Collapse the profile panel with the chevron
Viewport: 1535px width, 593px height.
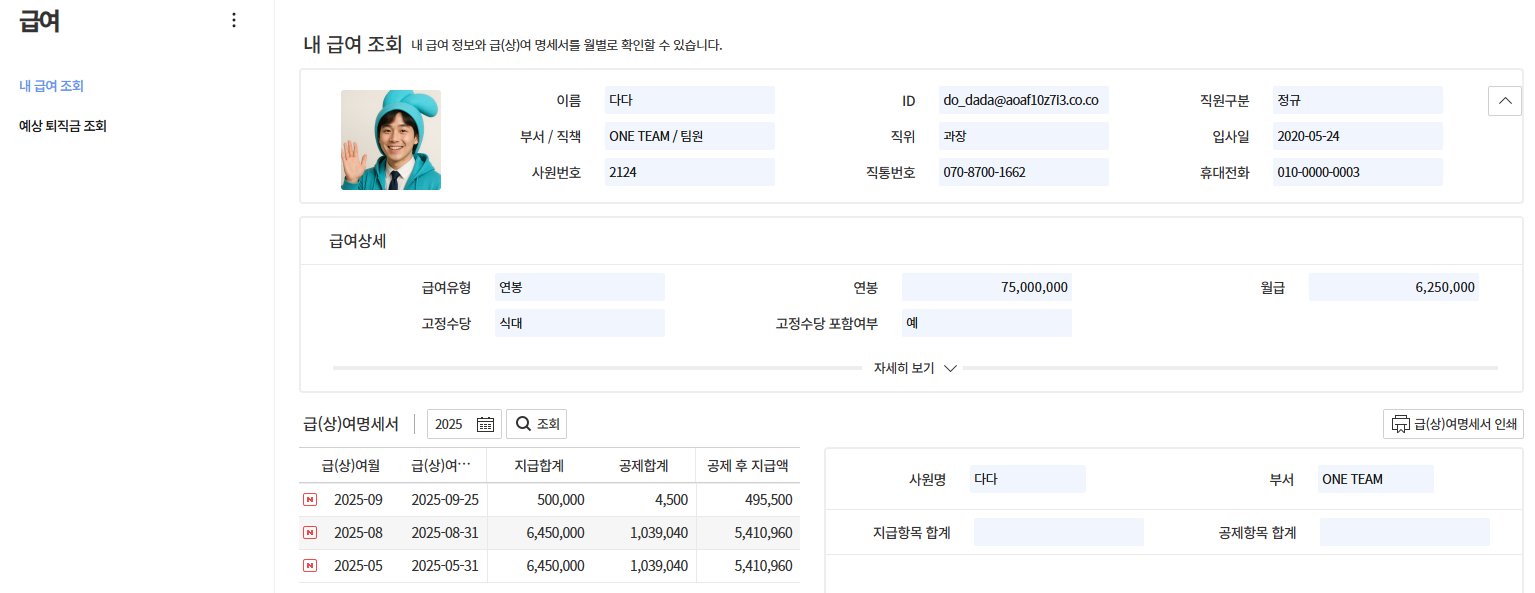pos(1504,100)
